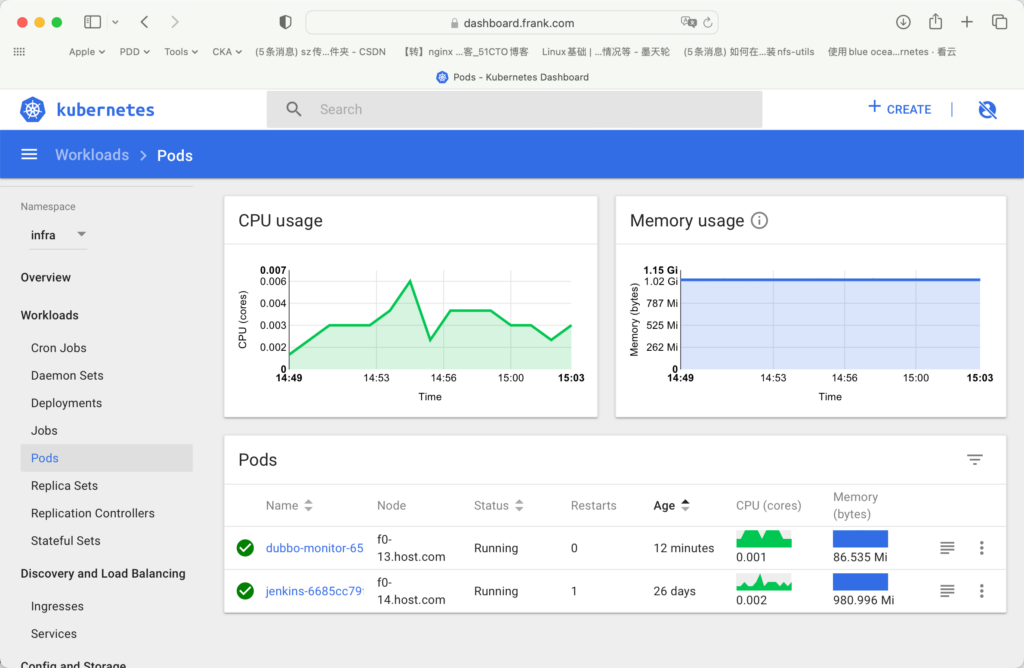Click the privacy shield icon
The image size is (1024, 668).
point(285,22)
